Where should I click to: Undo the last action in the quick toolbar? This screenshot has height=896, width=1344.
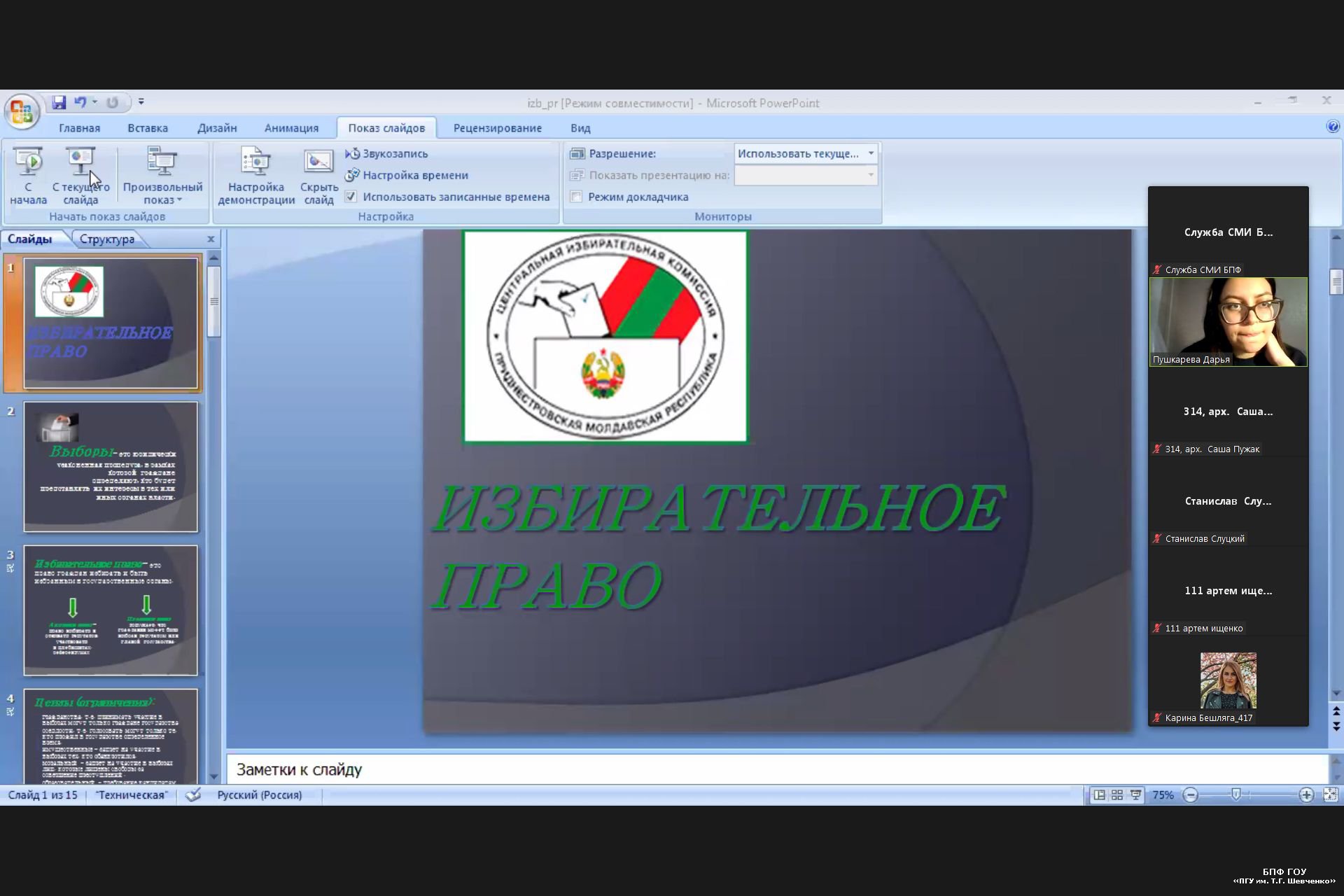click(80, 102)
